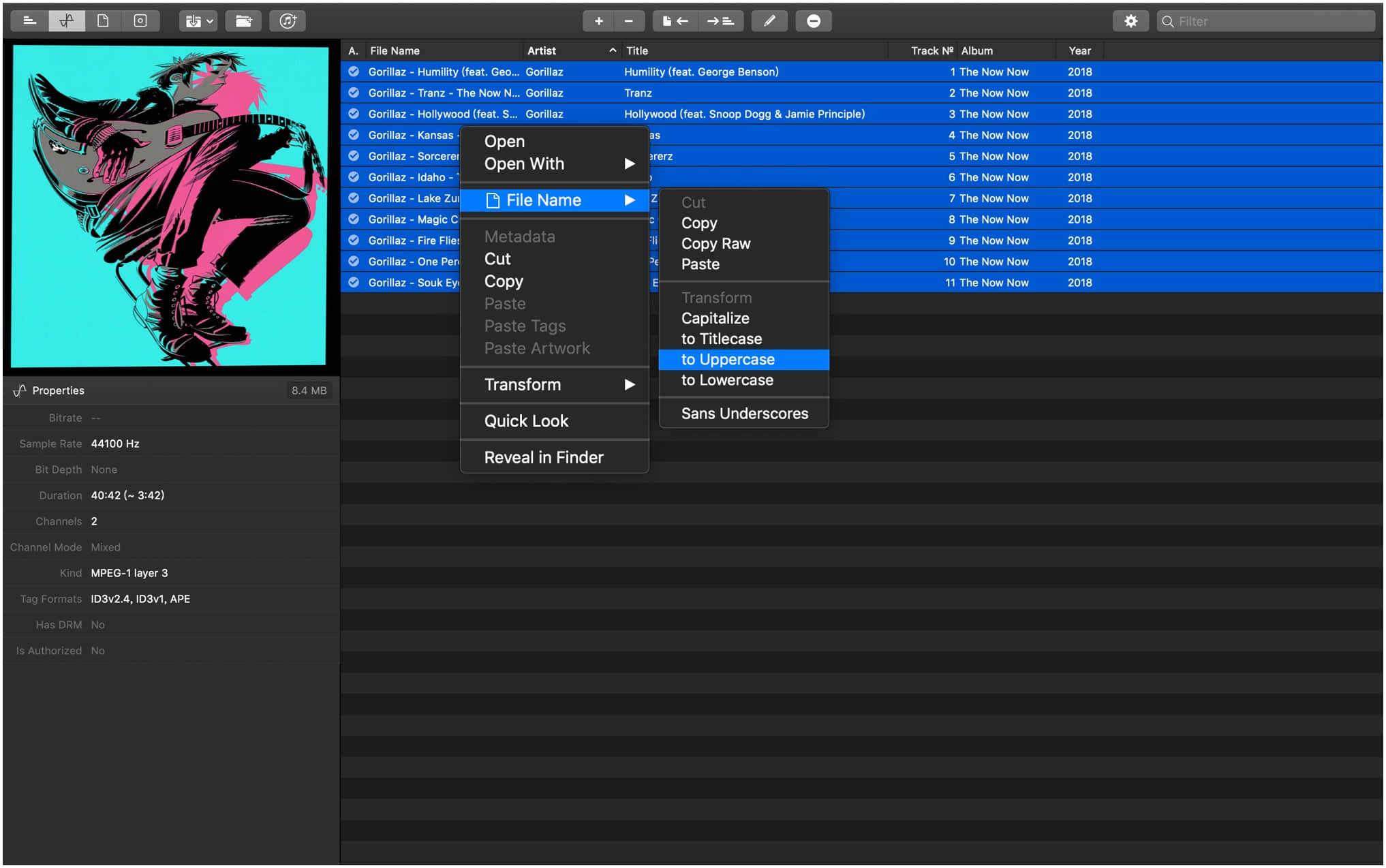Viewport: 1386px width, 868px height.
Task: Click the rename file from tags icon
Action: [675, 21]
